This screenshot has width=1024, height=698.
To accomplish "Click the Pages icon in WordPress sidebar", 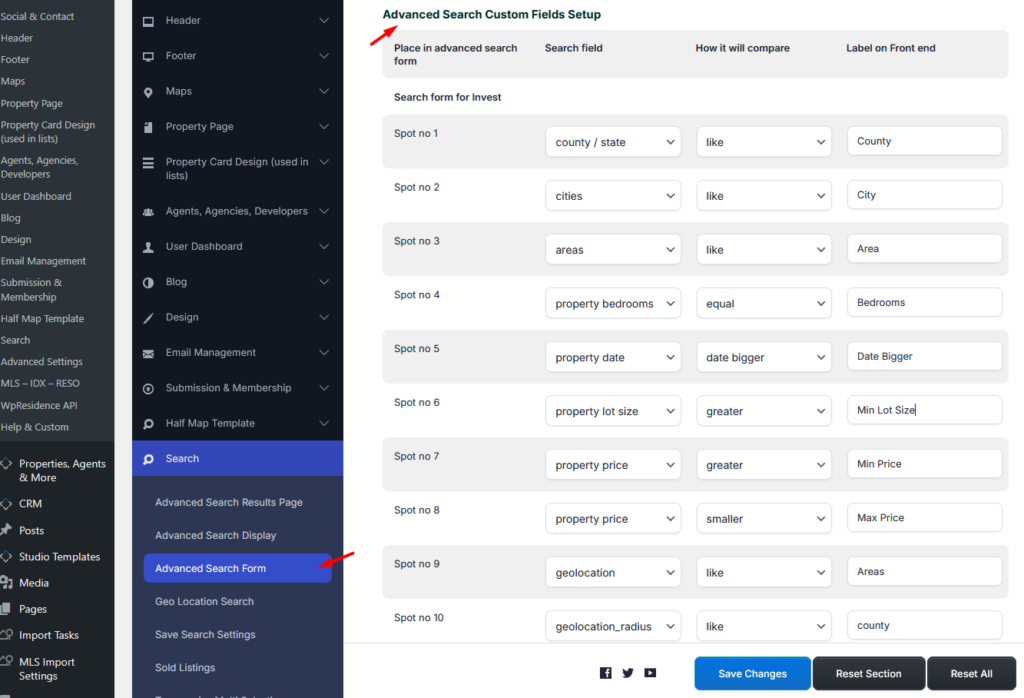I will click(x=5, y=609).
